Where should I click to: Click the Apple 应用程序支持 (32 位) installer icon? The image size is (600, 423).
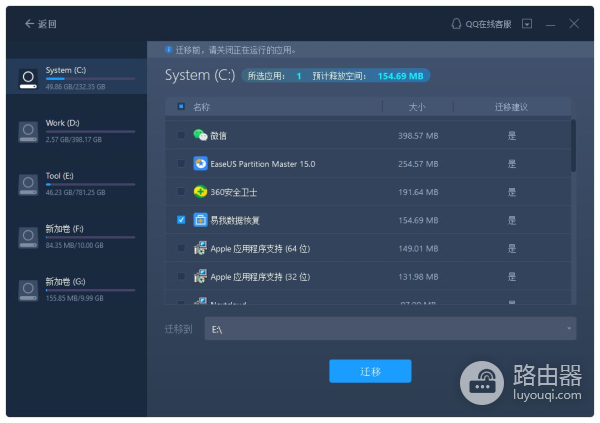(x=200, y=276)
